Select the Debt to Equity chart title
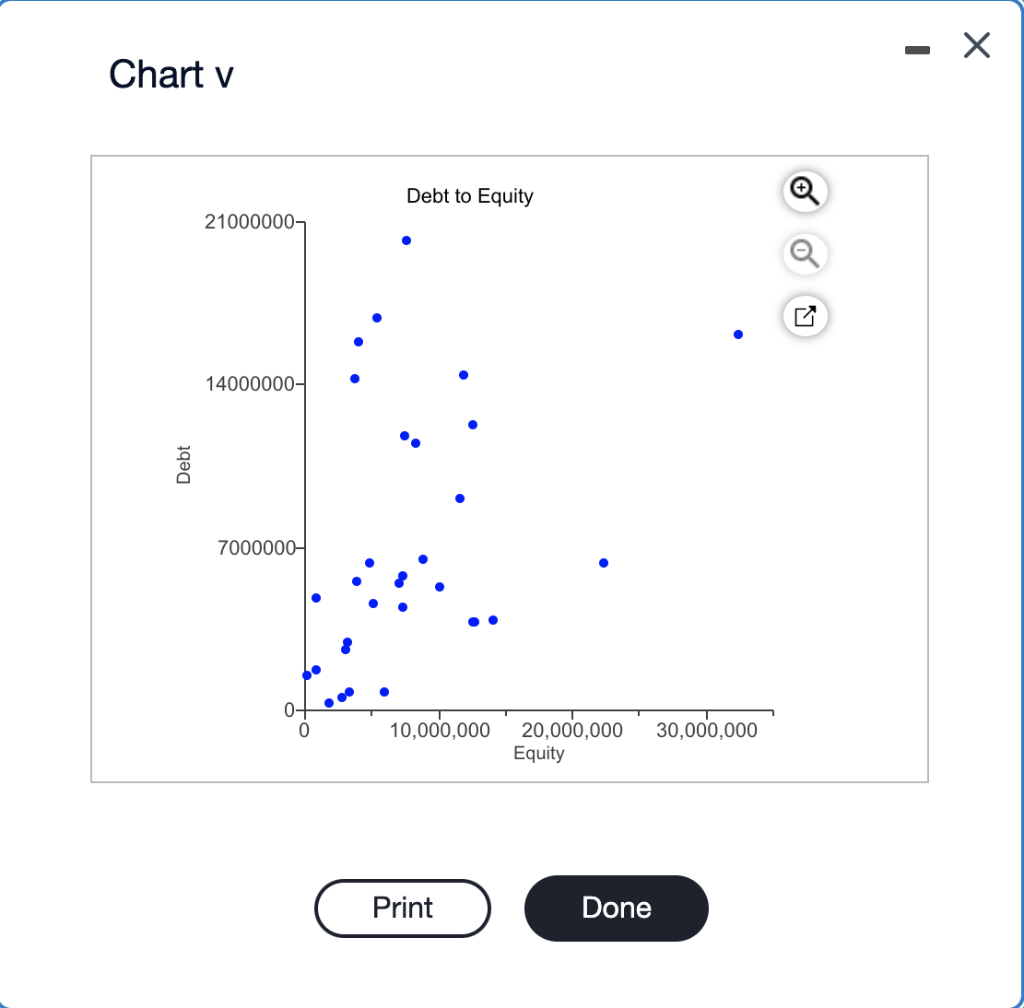 click(469, 196)
